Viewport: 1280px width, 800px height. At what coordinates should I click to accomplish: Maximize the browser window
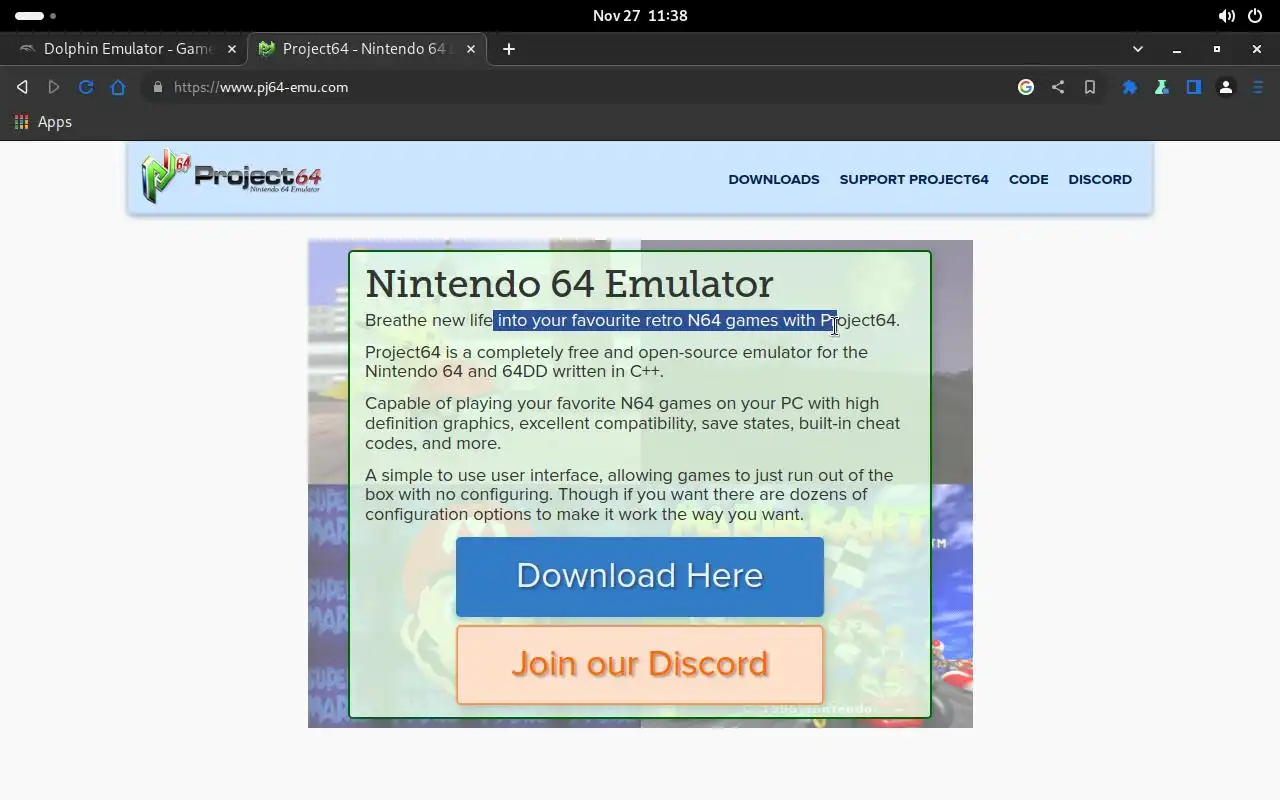1217,49
